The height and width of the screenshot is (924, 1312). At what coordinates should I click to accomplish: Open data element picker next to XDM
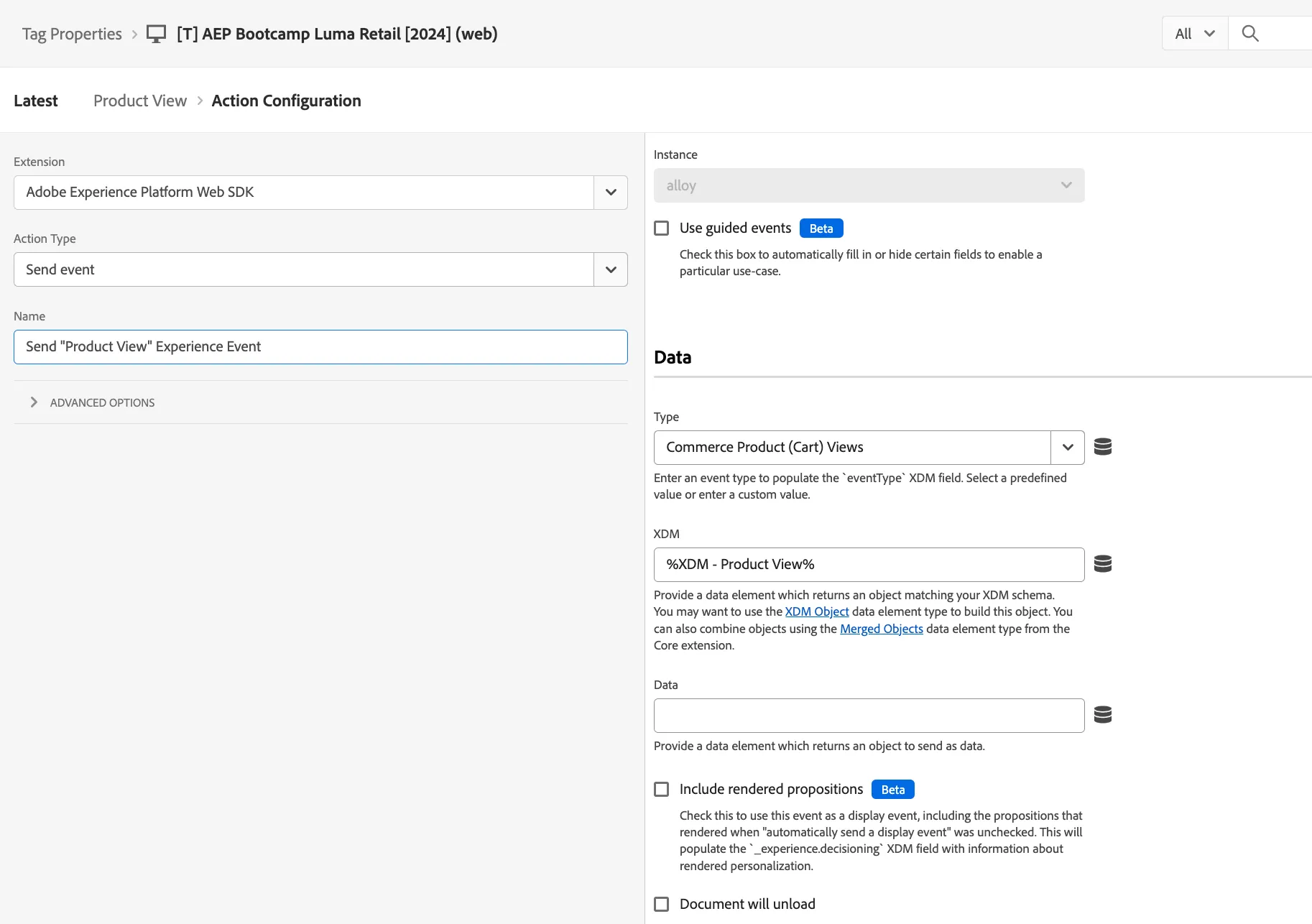[x=1102, y=564]
